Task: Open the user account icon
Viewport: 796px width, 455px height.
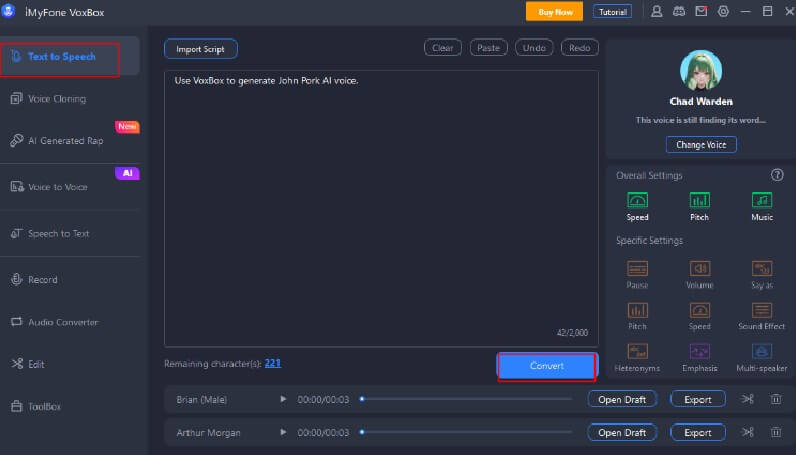Action: tap(656, 11)
